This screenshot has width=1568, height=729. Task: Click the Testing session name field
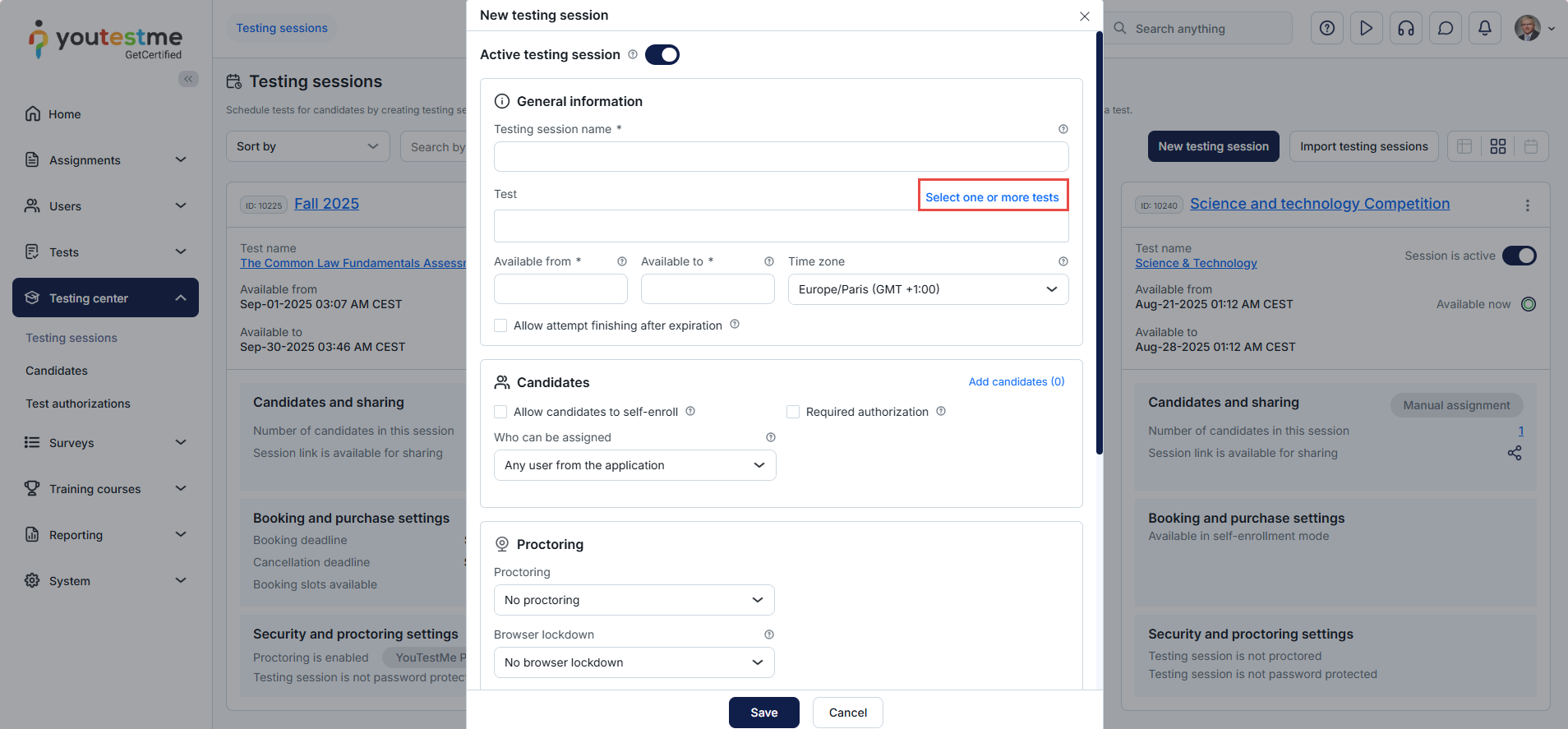pyautogui.click(x=781, y=156)
